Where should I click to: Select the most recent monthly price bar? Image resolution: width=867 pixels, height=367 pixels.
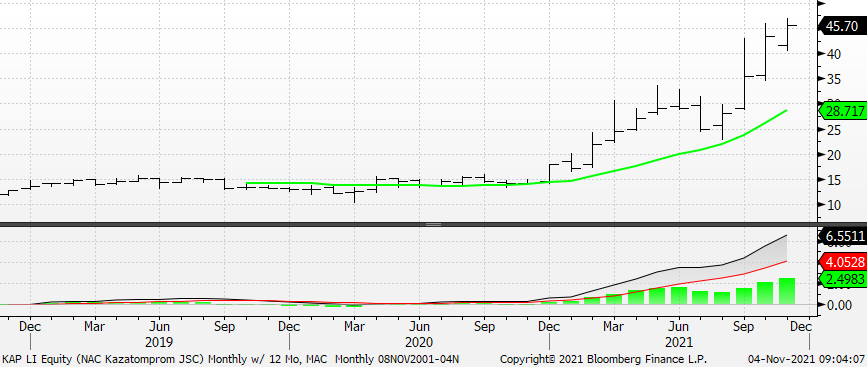788,34
